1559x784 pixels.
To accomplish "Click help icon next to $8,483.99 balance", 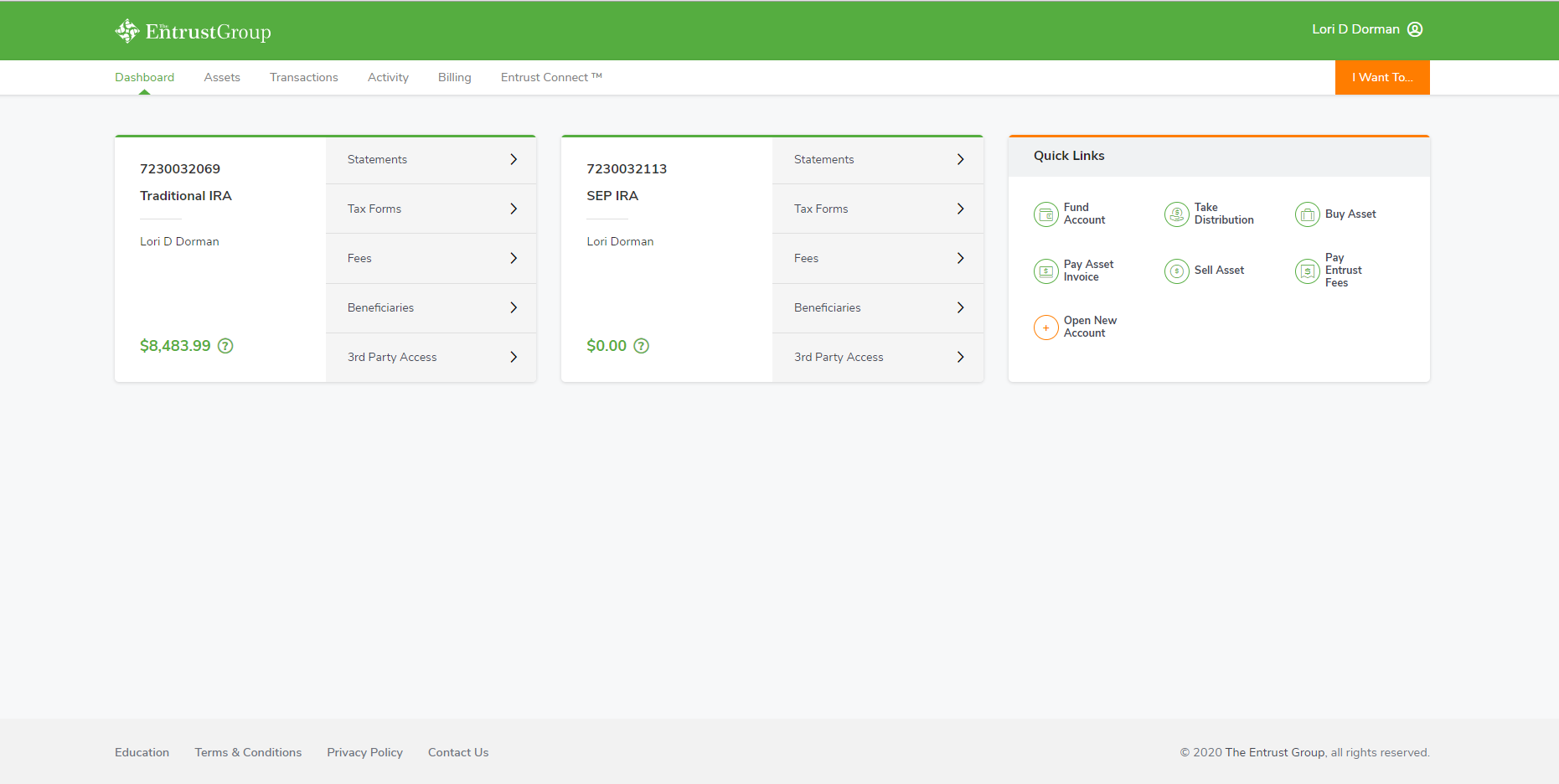I will click(x=225, y=346).
